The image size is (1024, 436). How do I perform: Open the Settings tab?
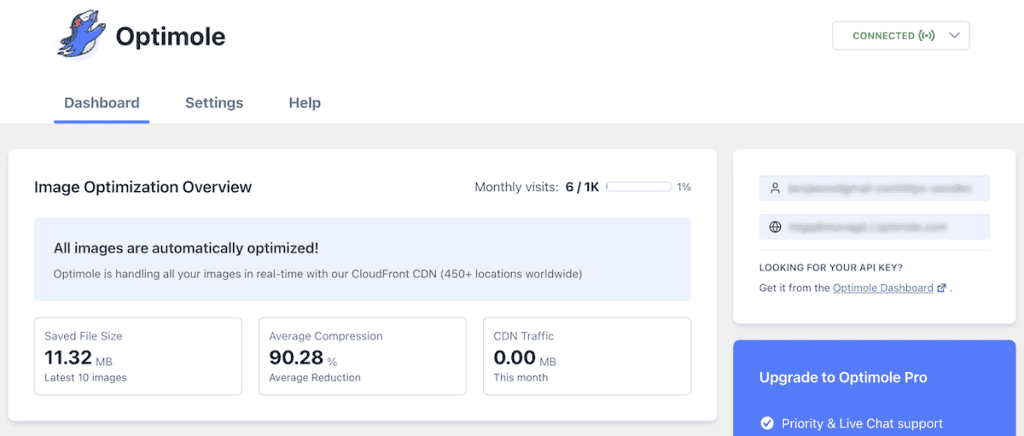214,103
